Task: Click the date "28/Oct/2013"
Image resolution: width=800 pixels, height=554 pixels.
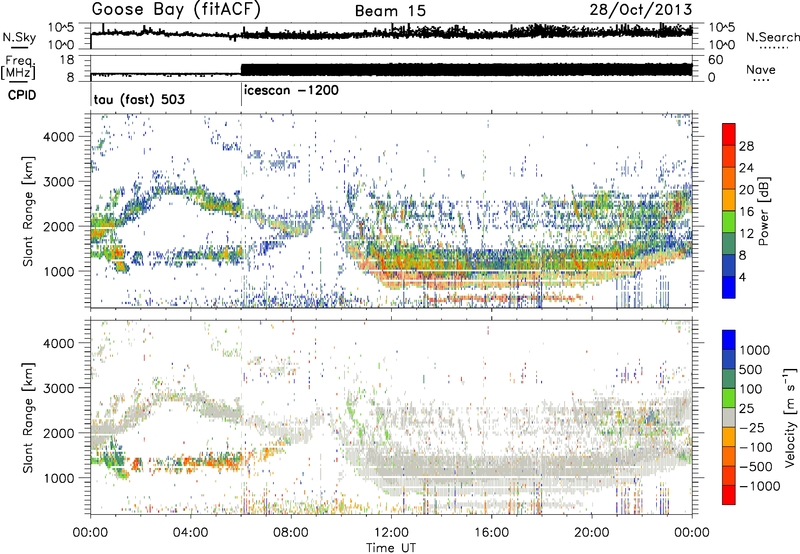Action: [641, 10]
